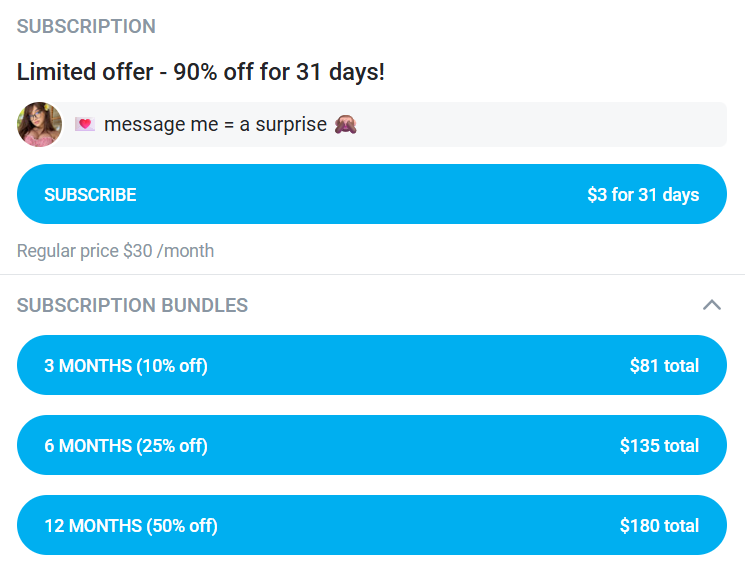Click the '$180 total' price label
This screenshot has height=569, width=745.
point(659,526)
